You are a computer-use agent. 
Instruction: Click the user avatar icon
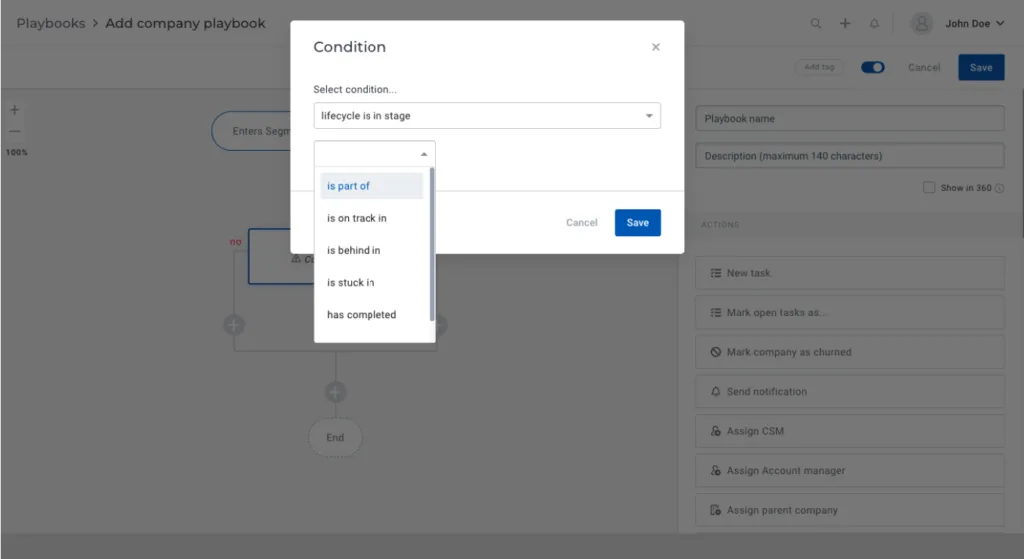click(921, 24)
